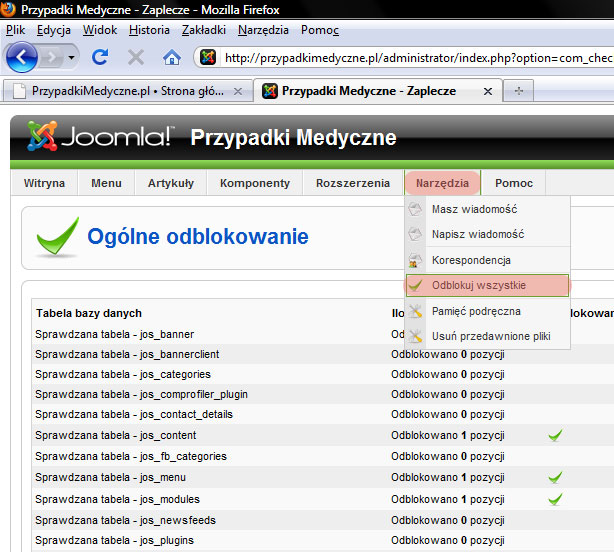The image size is (614, 552).
Task: Click 'Sprawdzana tabela - jos_contact_details' row text
Action: point(134,414)
